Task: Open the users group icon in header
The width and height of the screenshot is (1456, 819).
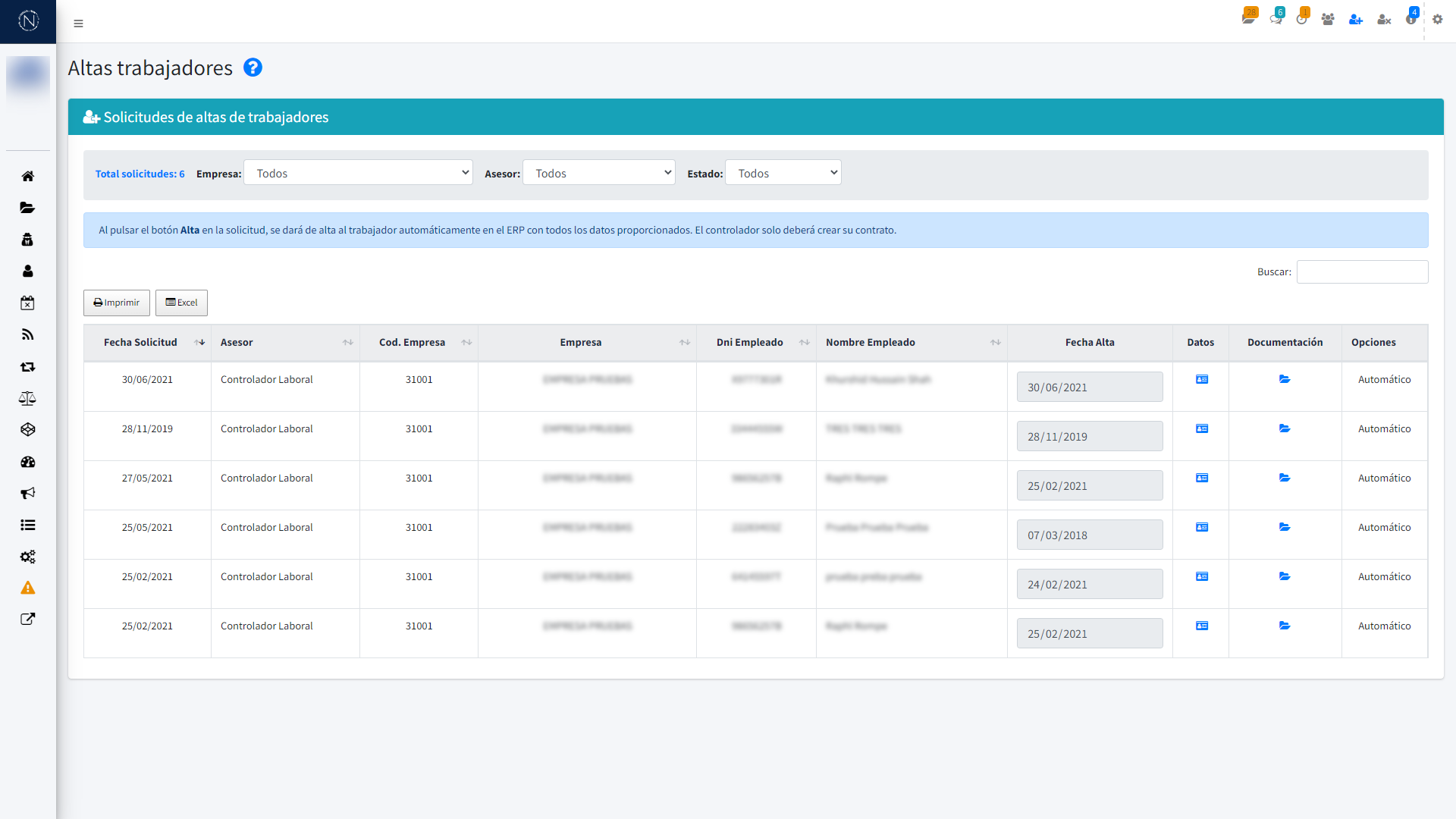Action: pos(1328,20)
